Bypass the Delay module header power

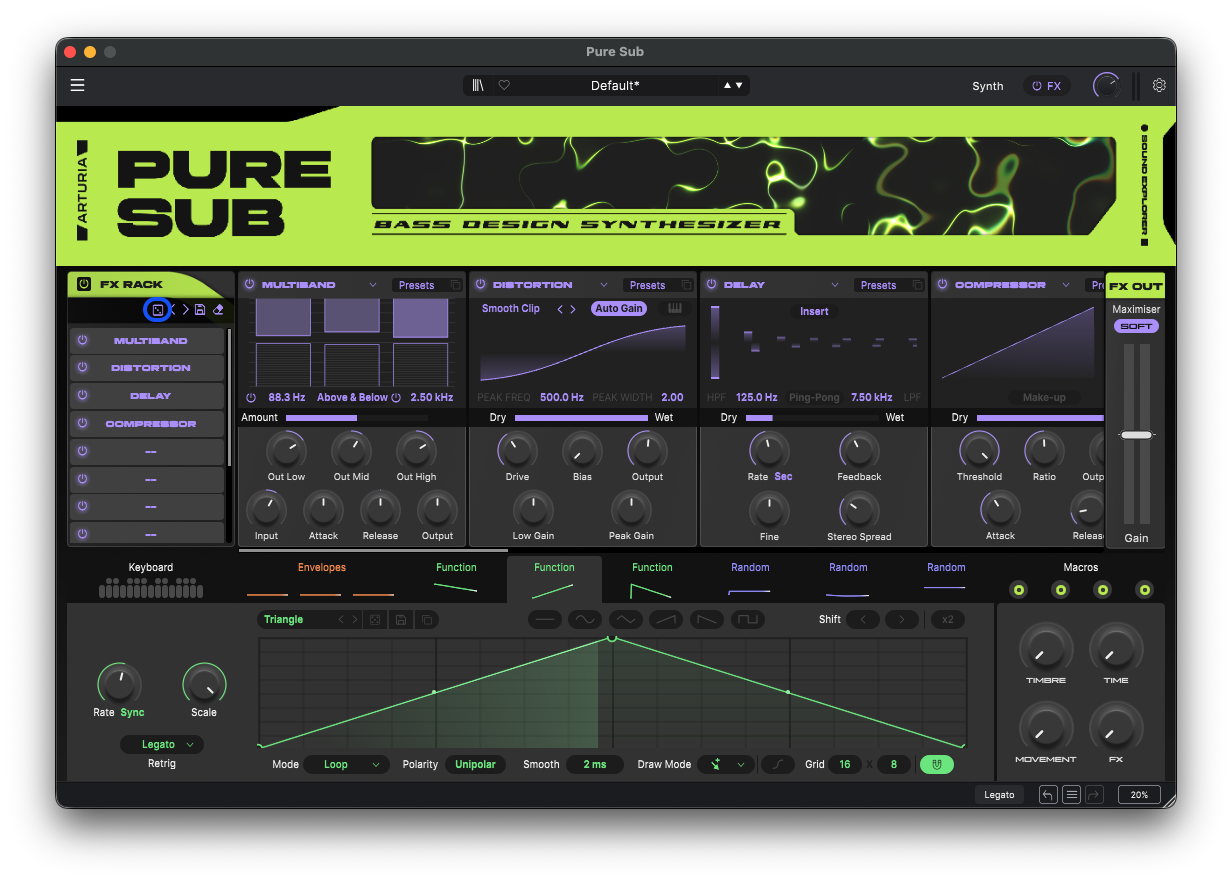711,285
